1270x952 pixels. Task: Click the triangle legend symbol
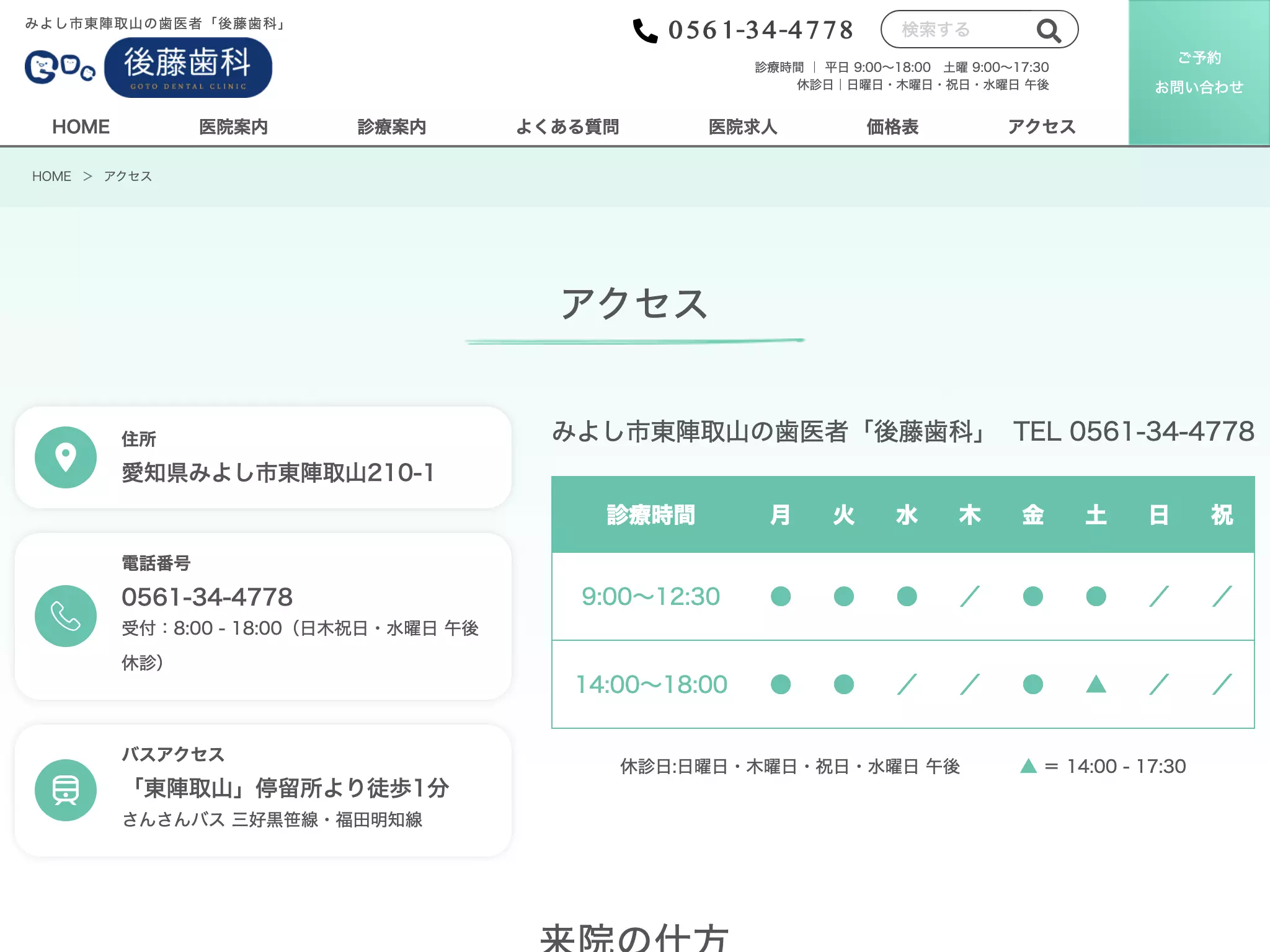click(x=1029, y=766)
